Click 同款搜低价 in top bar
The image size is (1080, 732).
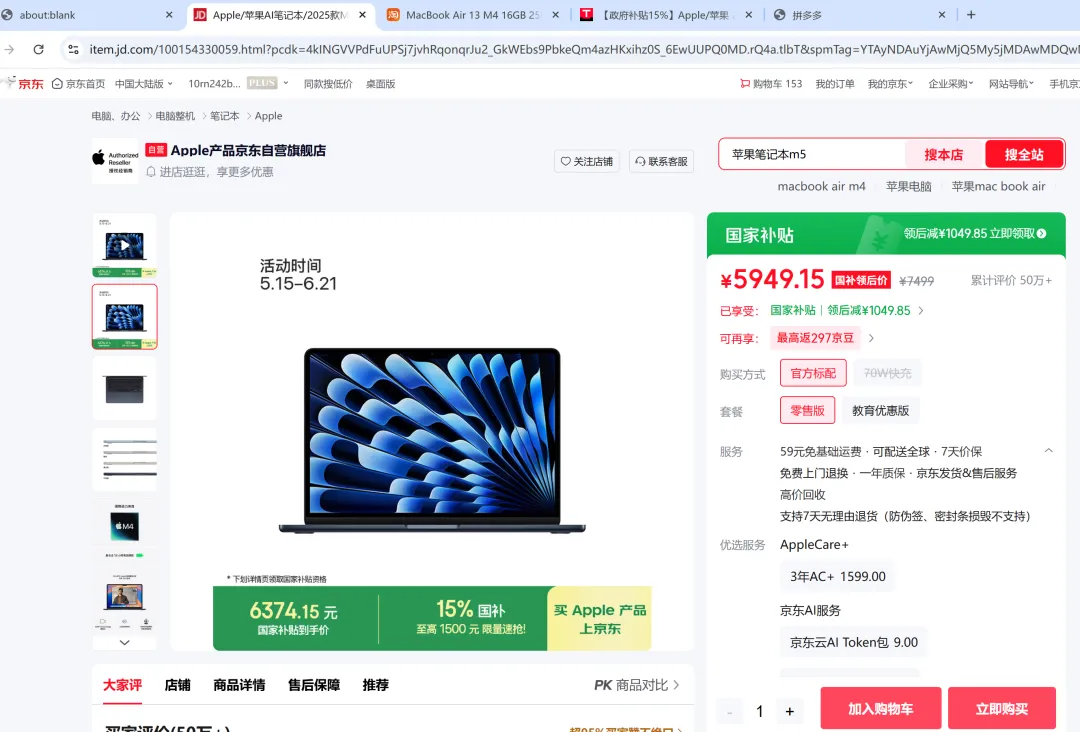[328, 84]
